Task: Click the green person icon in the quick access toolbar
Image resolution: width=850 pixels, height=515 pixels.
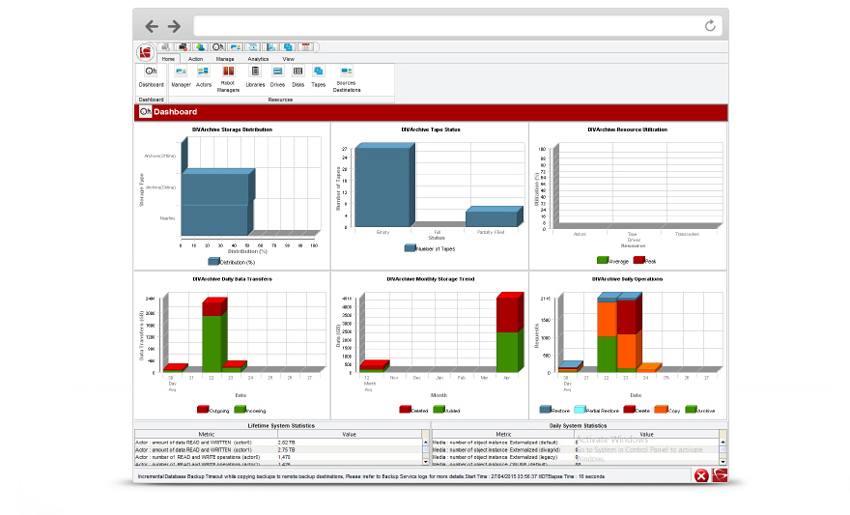Action: 200,47
